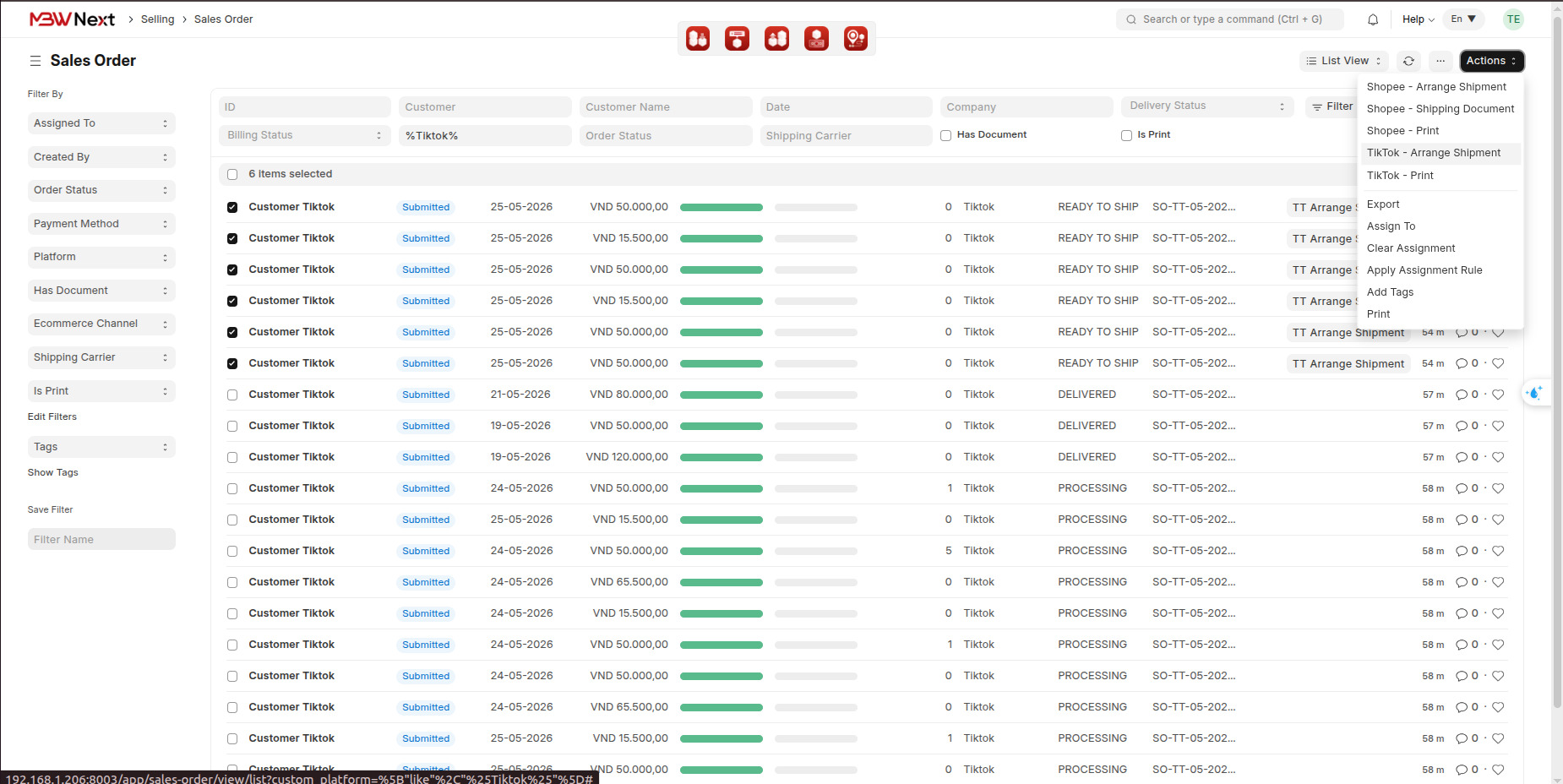
Task: Like the 21-05-2026 order with the heart
Action: click(1498, 395)
